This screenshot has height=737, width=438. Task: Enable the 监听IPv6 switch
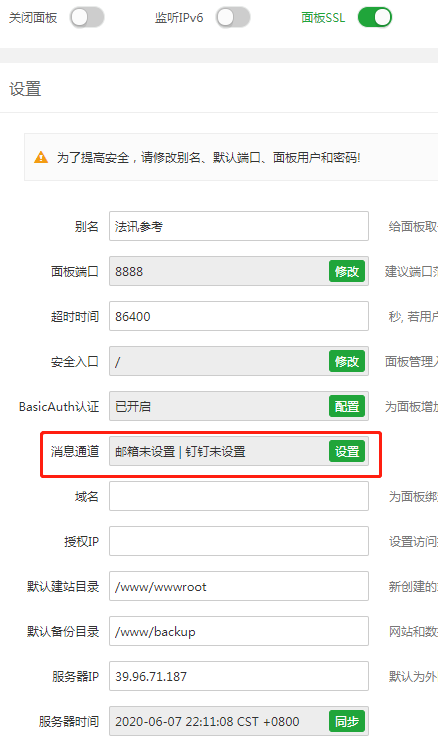(x=233, y=18)
